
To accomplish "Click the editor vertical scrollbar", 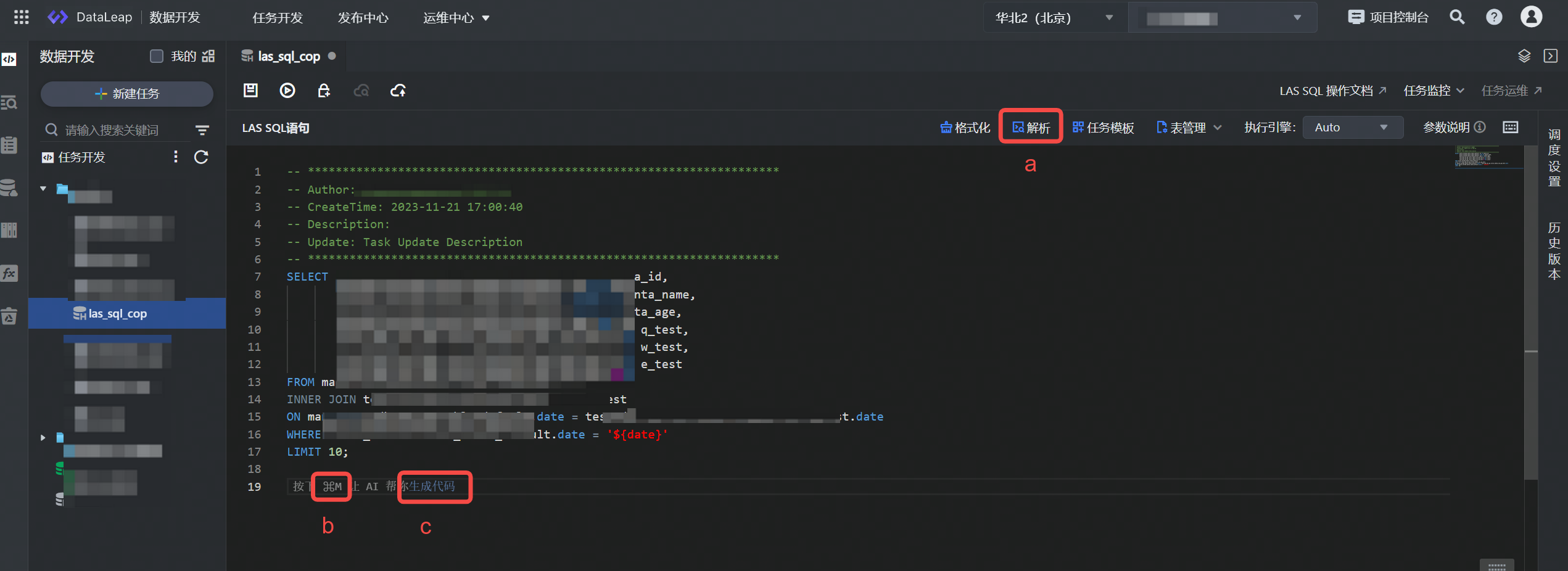I will tap(1530, 313).
